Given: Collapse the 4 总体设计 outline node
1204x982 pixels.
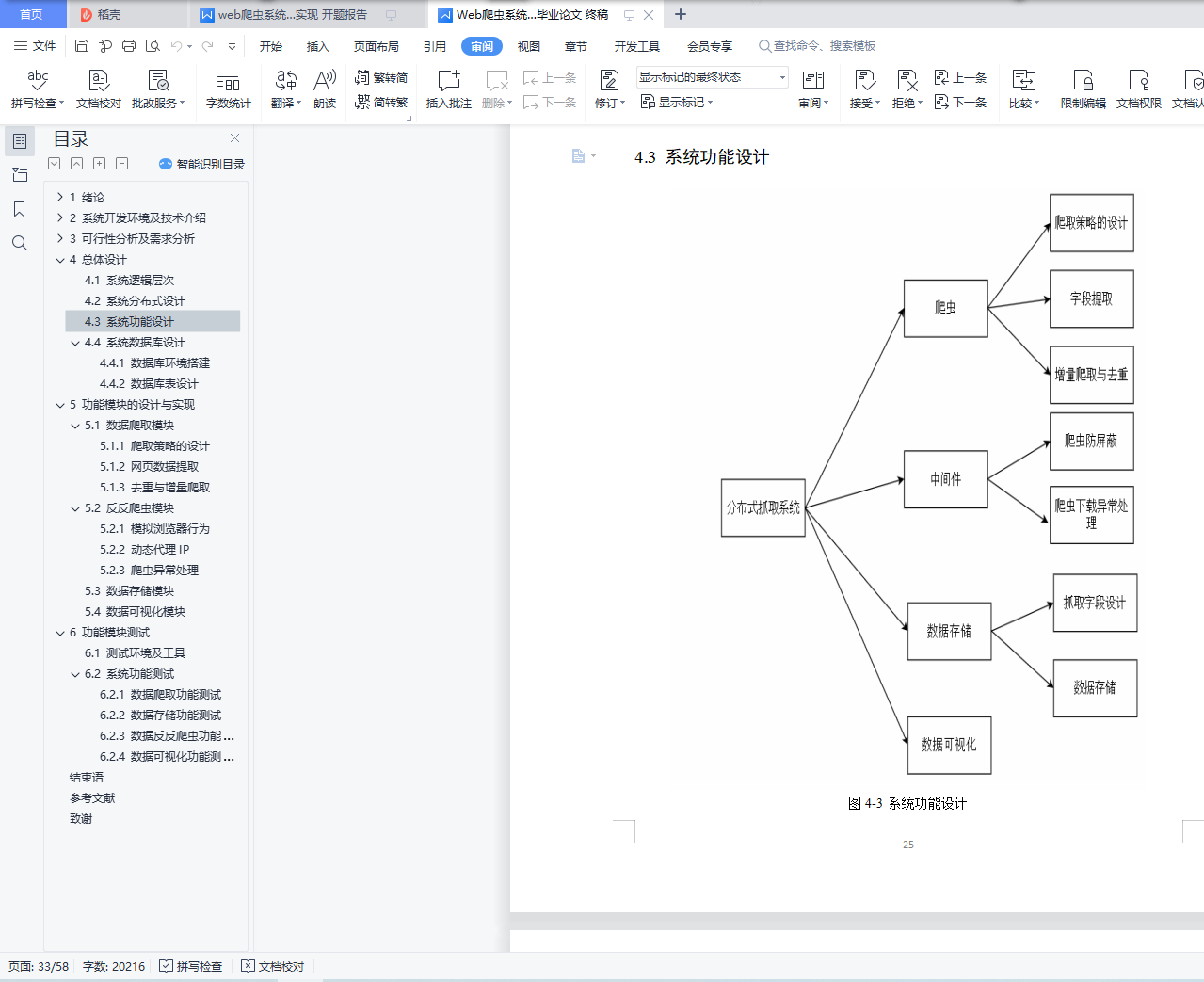Looking at the screenshot, I should click(x=60, y=260).
